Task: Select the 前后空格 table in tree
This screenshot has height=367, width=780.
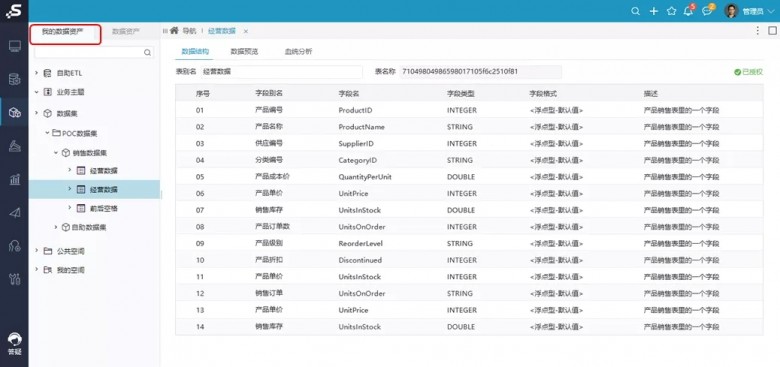Action: (103, 209)
